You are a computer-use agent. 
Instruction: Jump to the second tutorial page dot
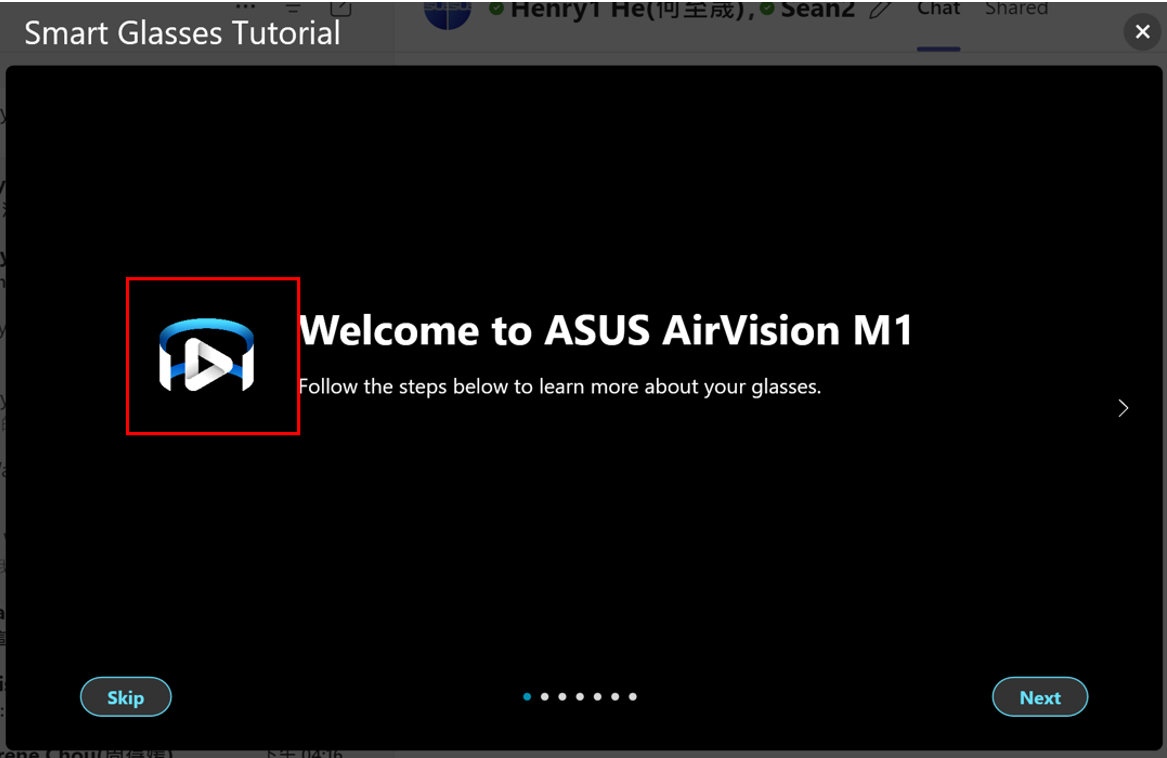point(545,697)
